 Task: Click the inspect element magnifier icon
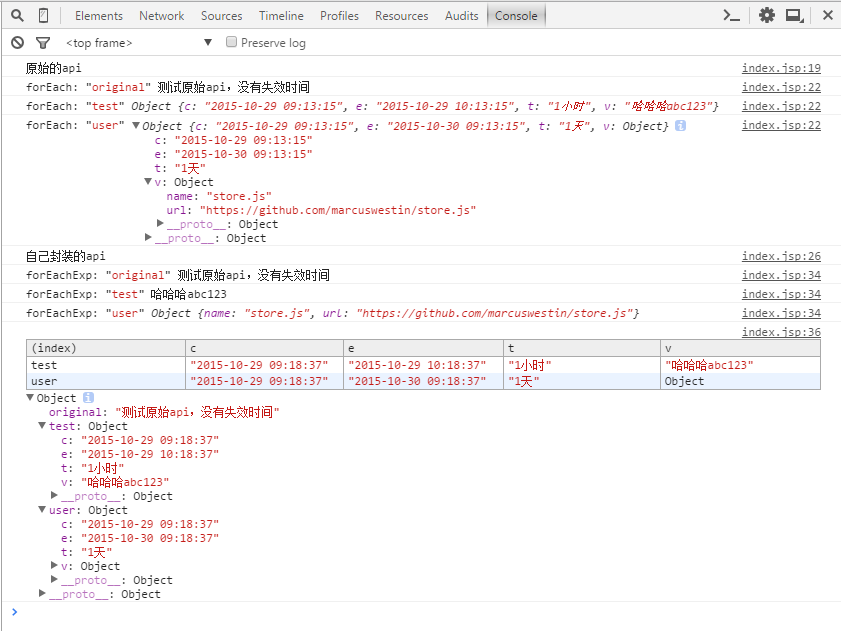click(17, 16)
